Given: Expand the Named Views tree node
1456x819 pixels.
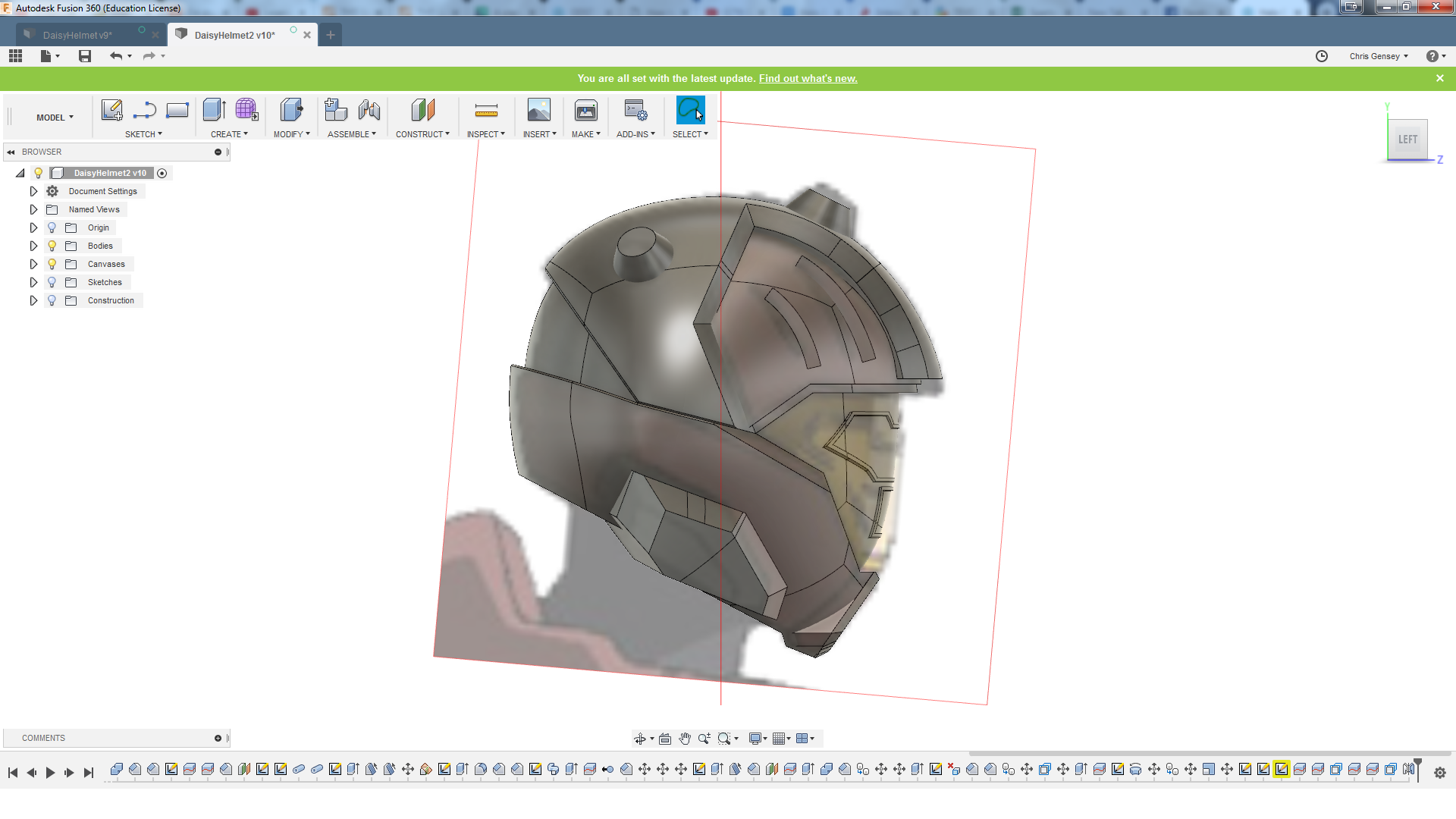Looking at the screenshot, I should click(33, 209).
